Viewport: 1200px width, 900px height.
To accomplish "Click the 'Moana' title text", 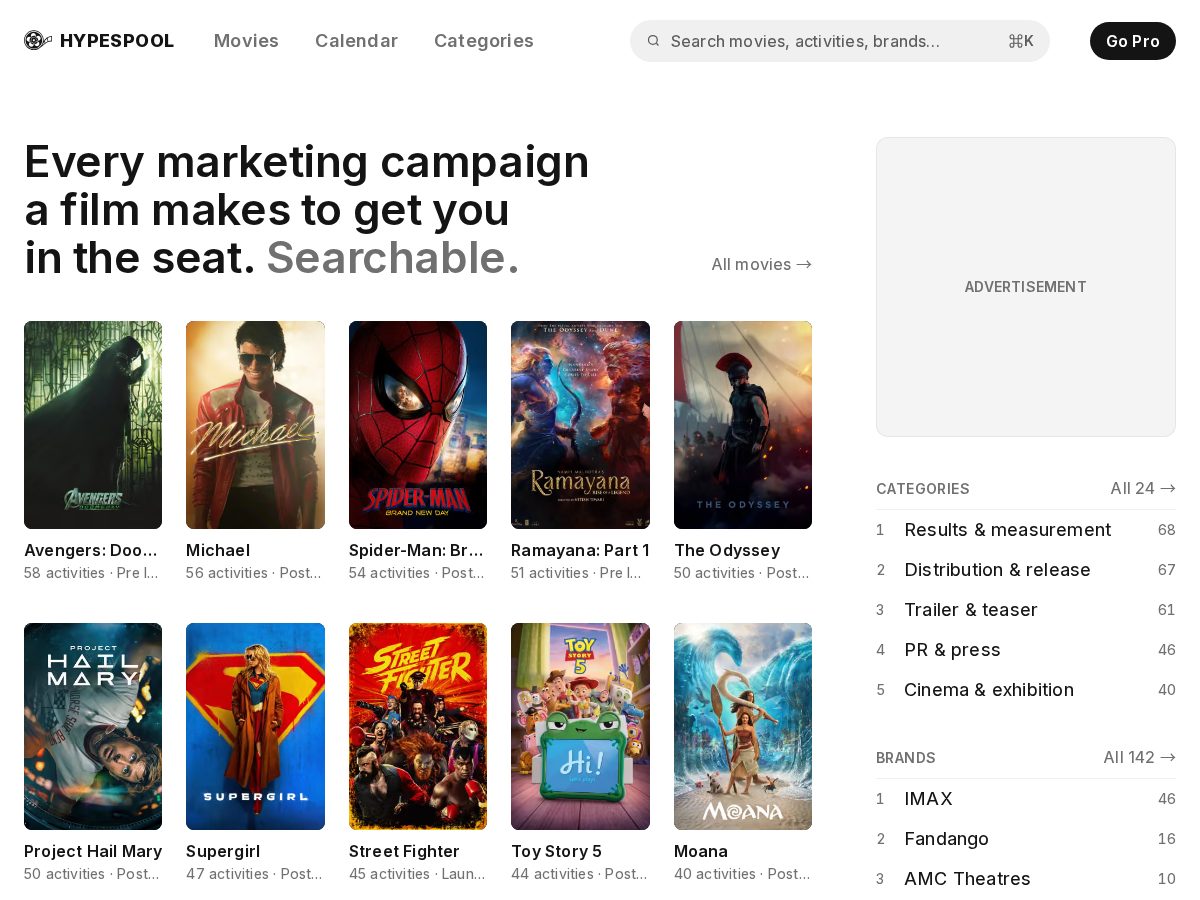I will pyautogui.click(x=701, y=851).
